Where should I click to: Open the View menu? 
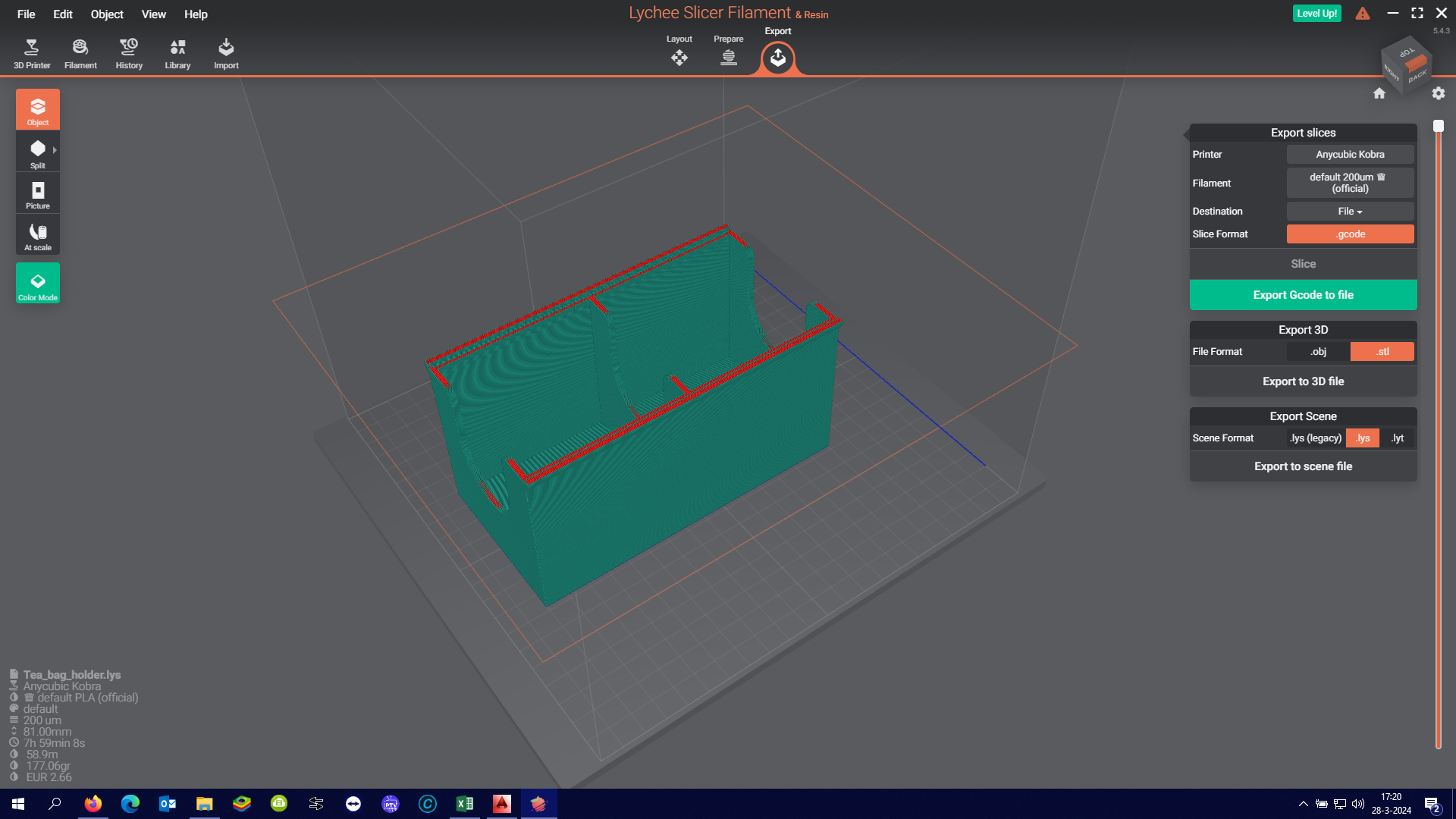pos(154,14)
